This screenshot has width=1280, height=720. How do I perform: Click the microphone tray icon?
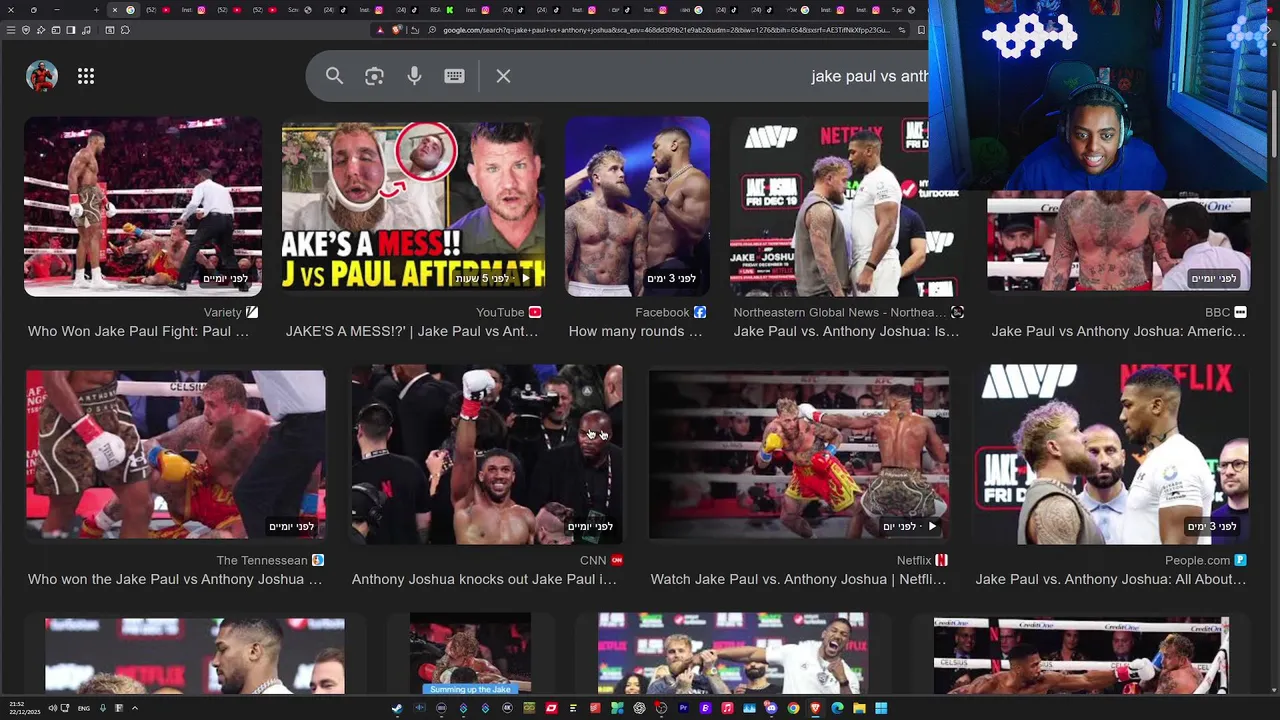pos(103,708)
